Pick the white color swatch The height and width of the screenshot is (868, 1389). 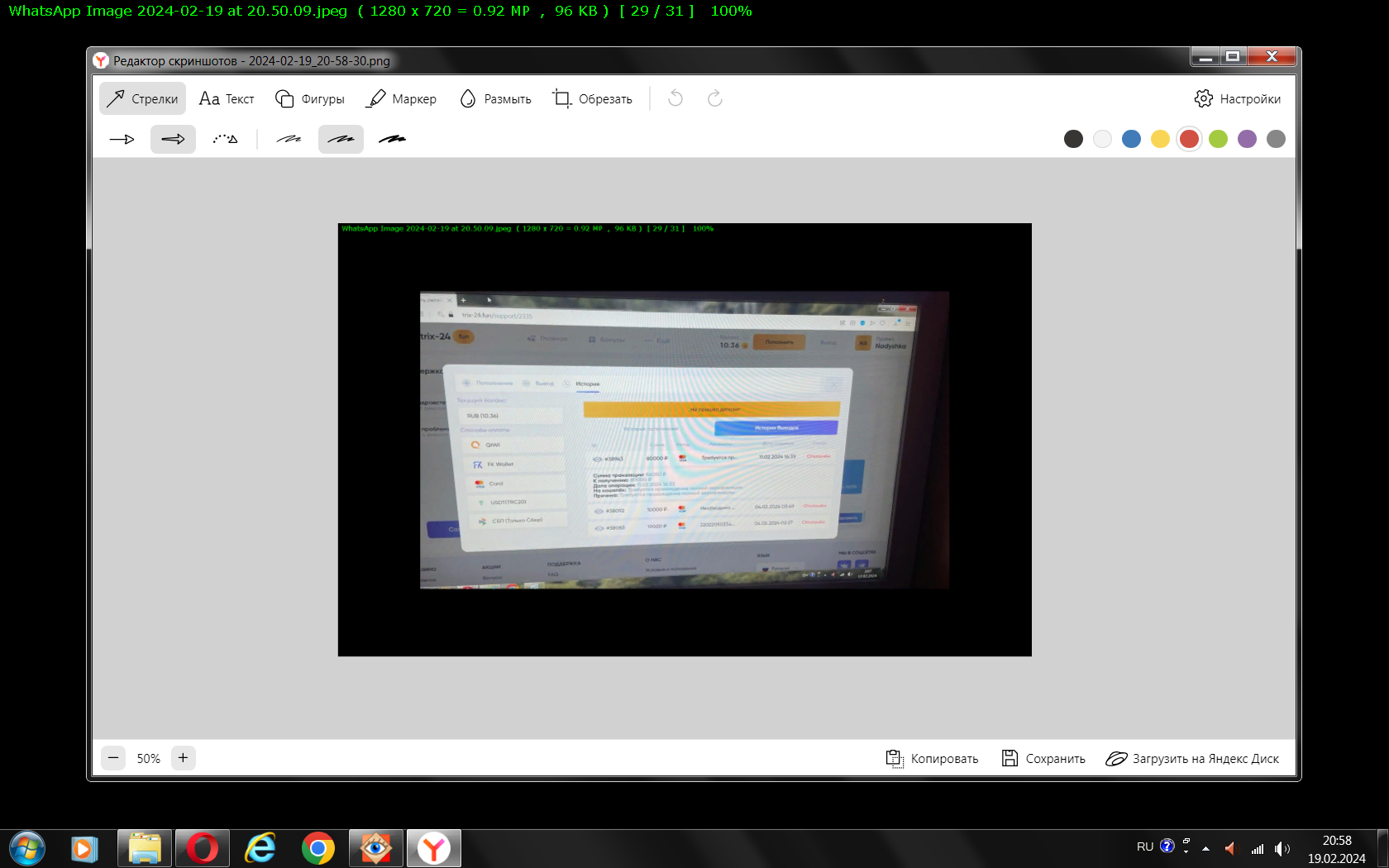1102,139
